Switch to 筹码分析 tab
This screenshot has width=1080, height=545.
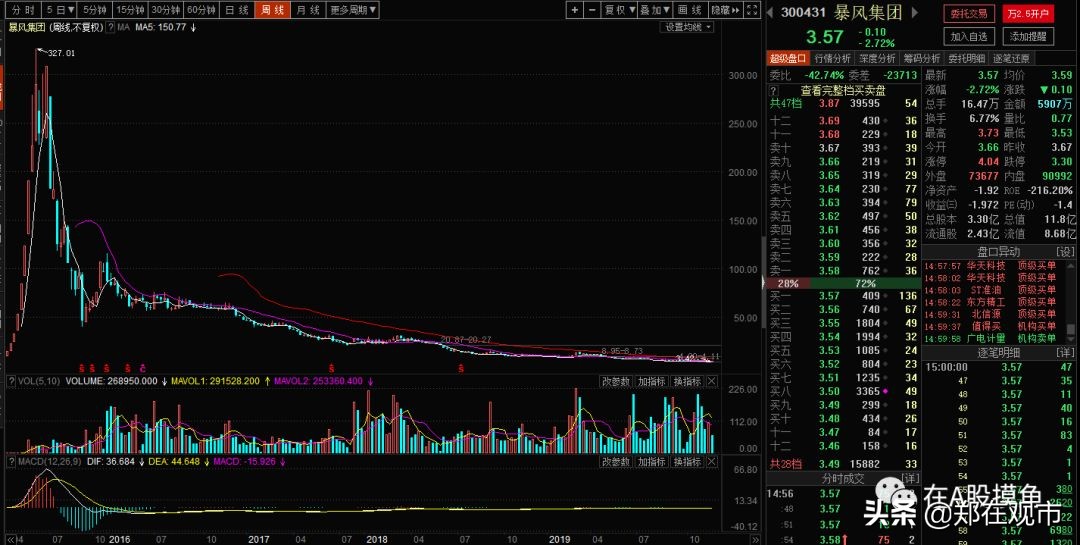click(922, 59)
